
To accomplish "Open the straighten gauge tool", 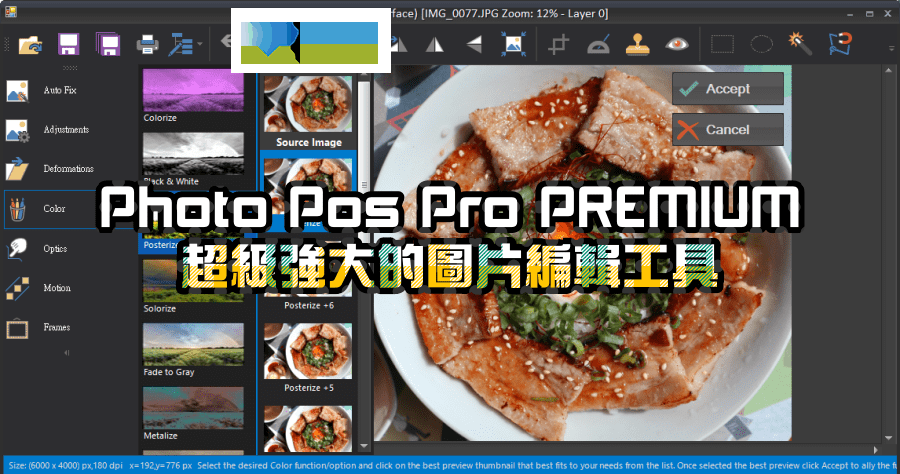I will (x=598, y=44).
